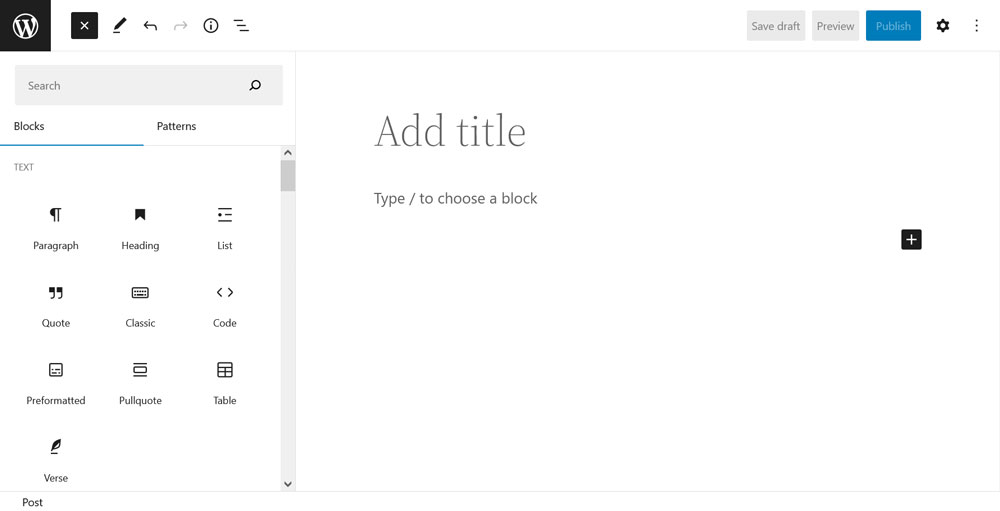The height and width of the screenshot is (511, 1000).
Task: Open the document Details info icon
Action: (x=210, y=26)
